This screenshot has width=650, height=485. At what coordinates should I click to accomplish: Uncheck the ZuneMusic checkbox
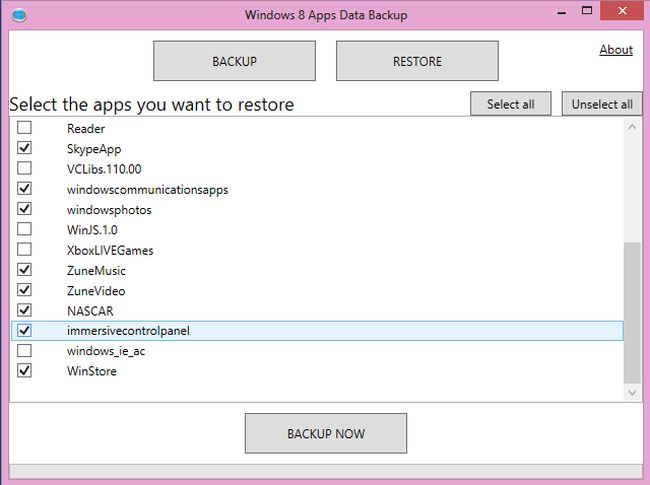coord(24,269)
